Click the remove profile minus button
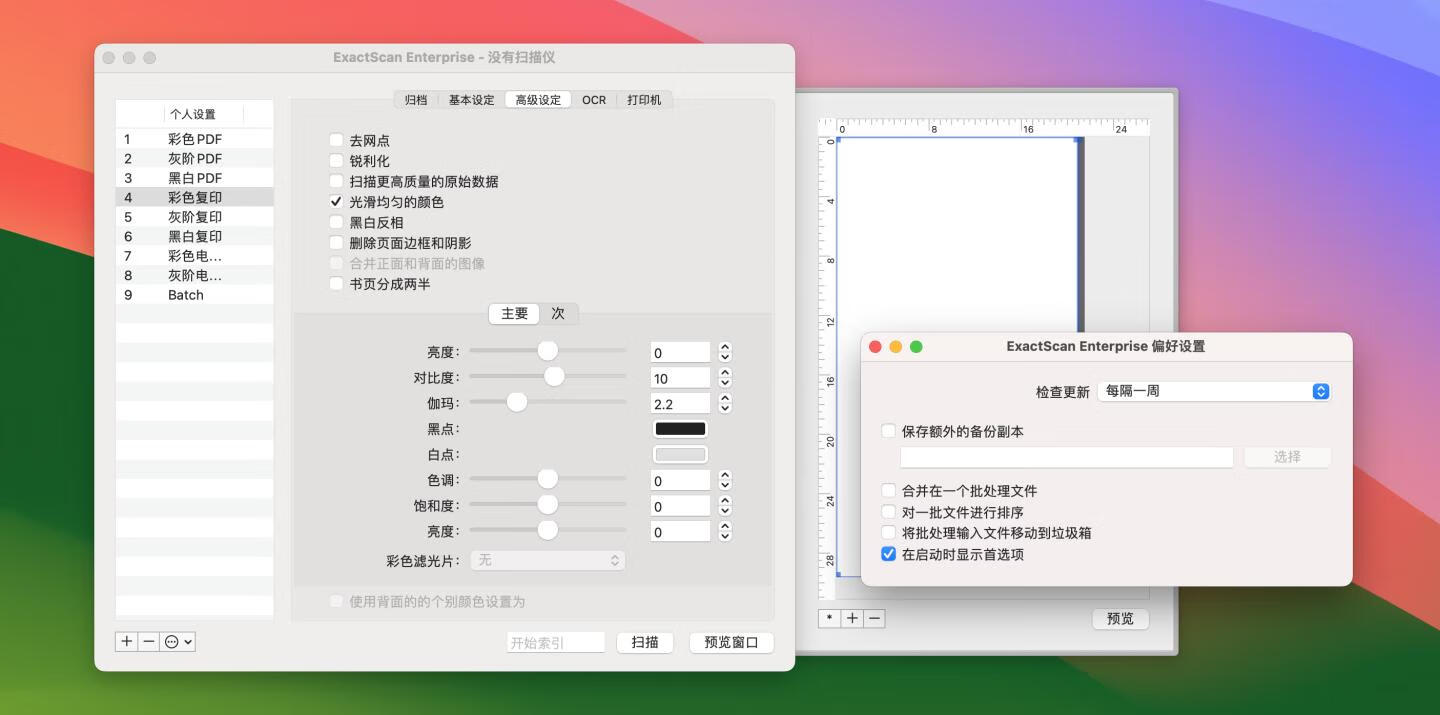 [149, 642]
